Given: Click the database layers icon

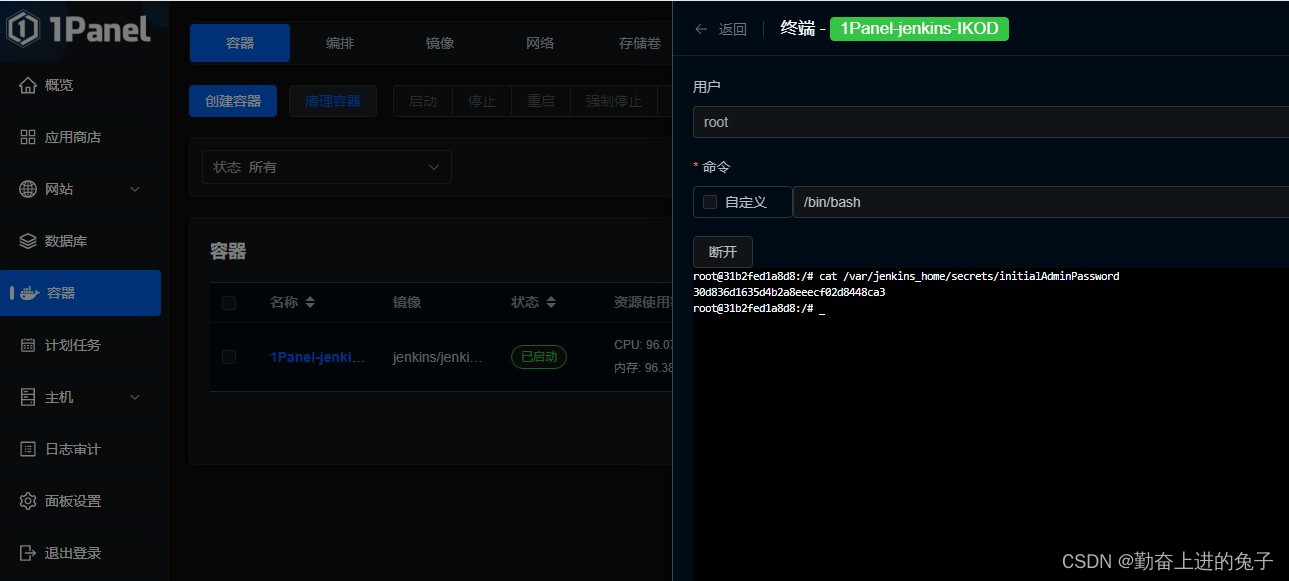Looking at the screenshot, I should [x=28, y=241].
